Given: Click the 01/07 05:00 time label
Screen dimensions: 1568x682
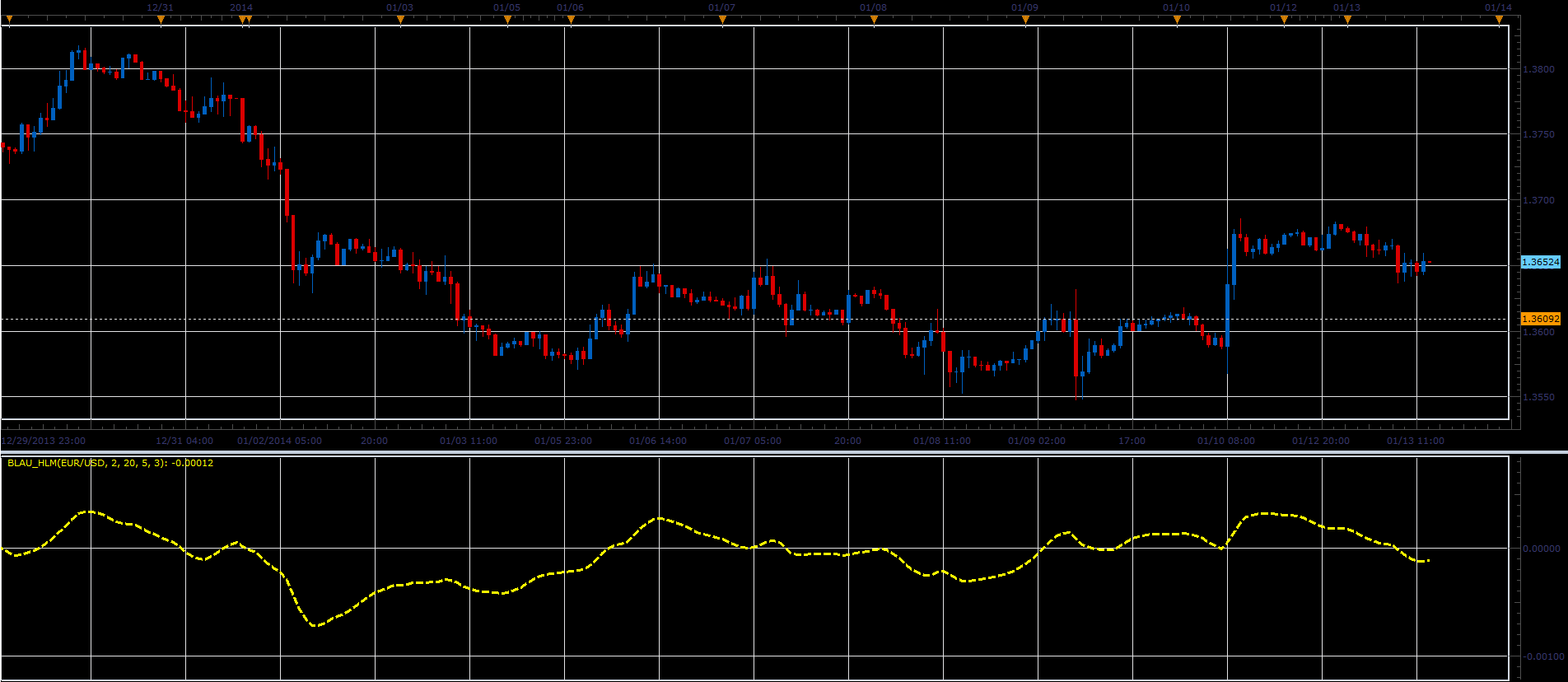Looking at the screenshot, I should click(x=753, y=441).
